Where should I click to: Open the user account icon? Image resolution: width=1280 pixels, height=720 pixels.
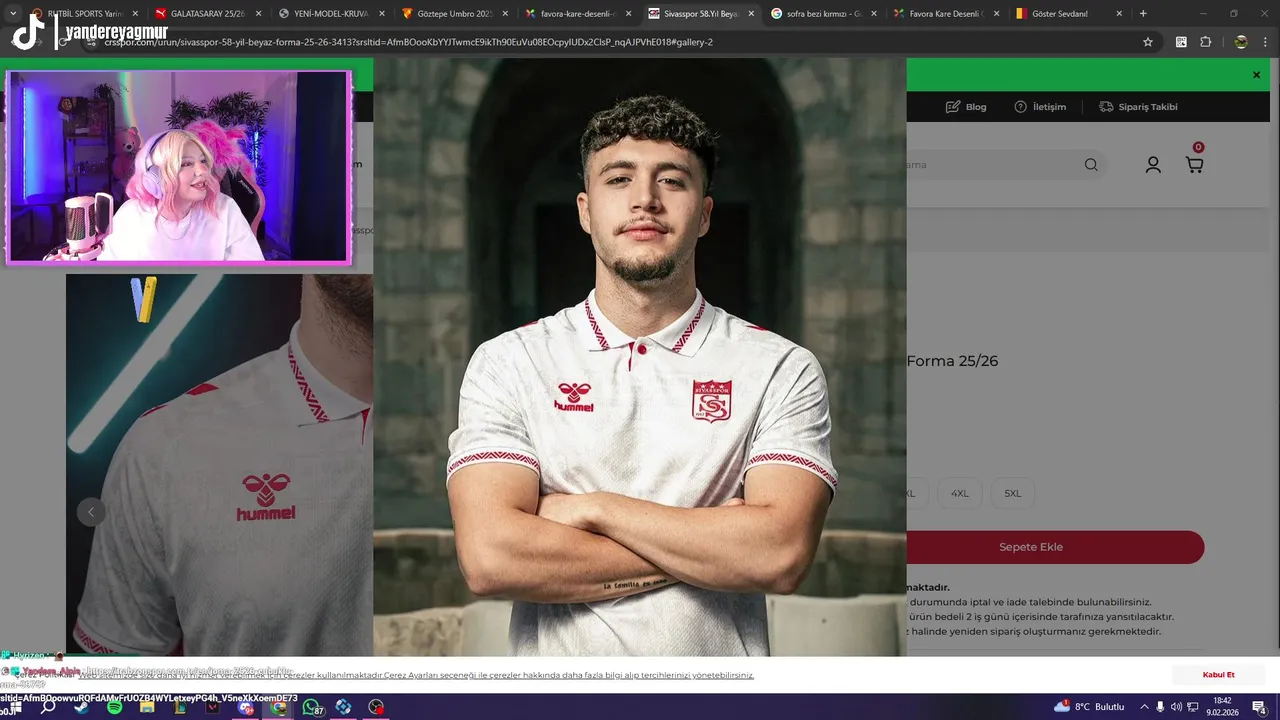tap(1153, 165)
